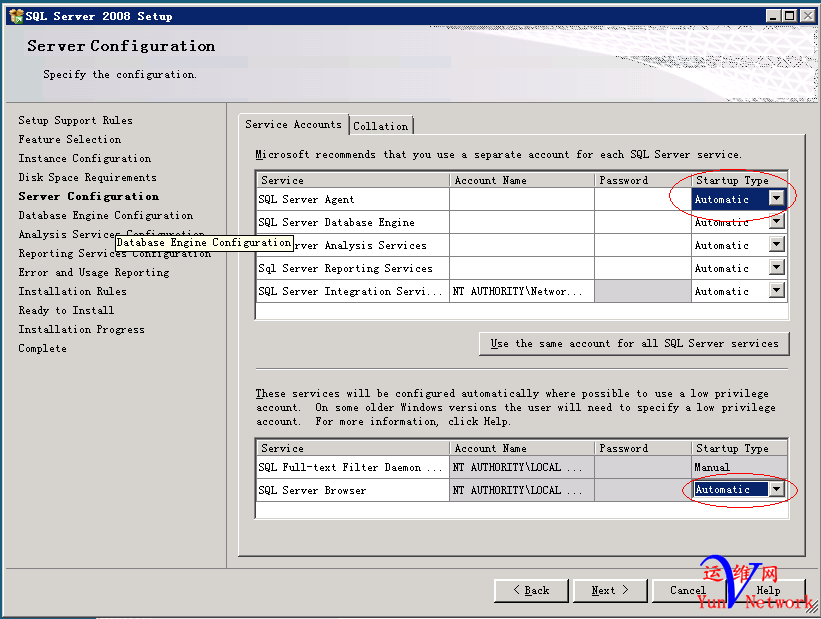The width and height of the screenshot is (821, 619).
Task: Click Disk Space Requirements step in sidebar
Action: pyautogui.click(x=87, y=177)
